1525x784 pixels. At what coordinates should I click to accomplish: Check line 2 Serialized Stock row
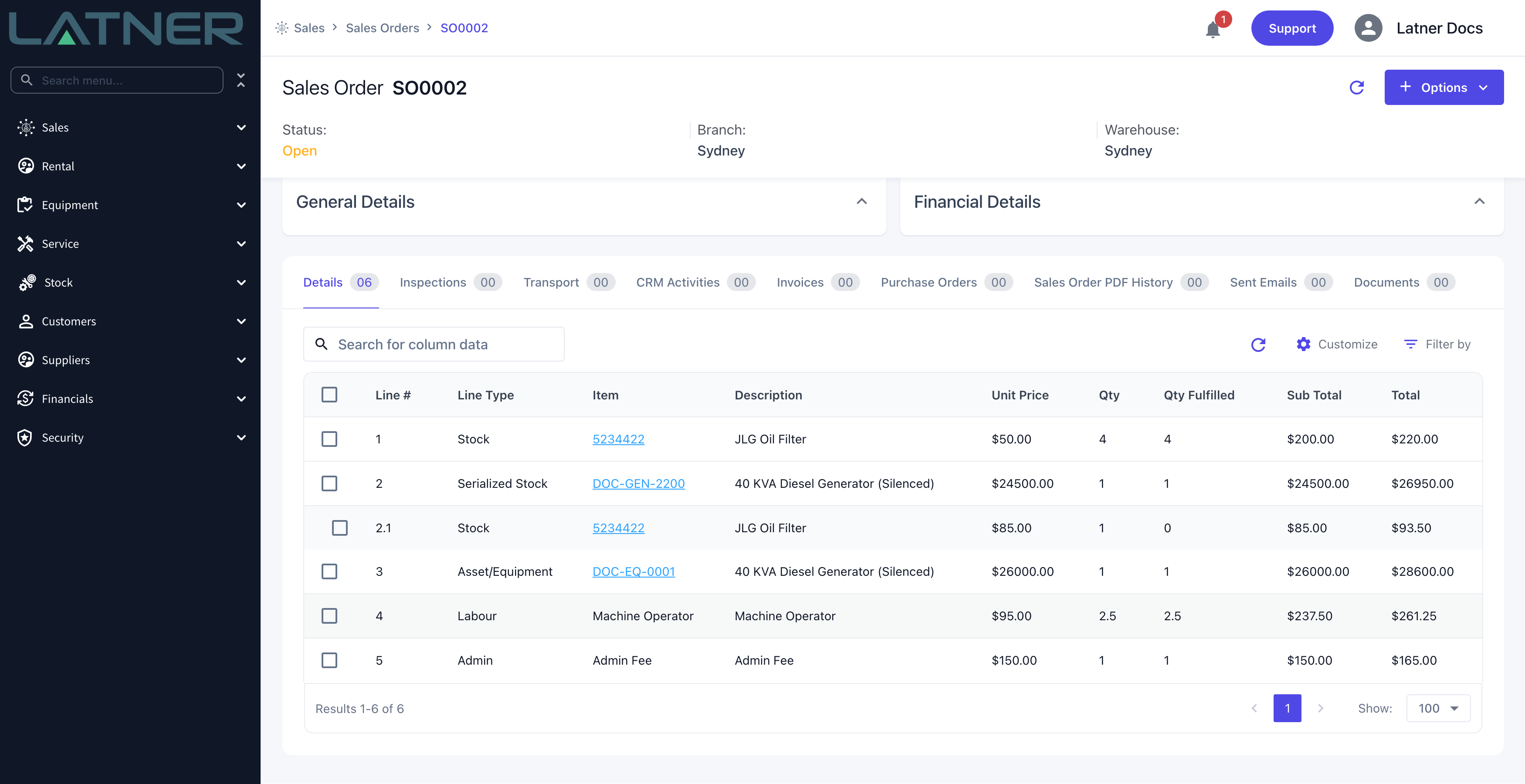pos(329,483)
